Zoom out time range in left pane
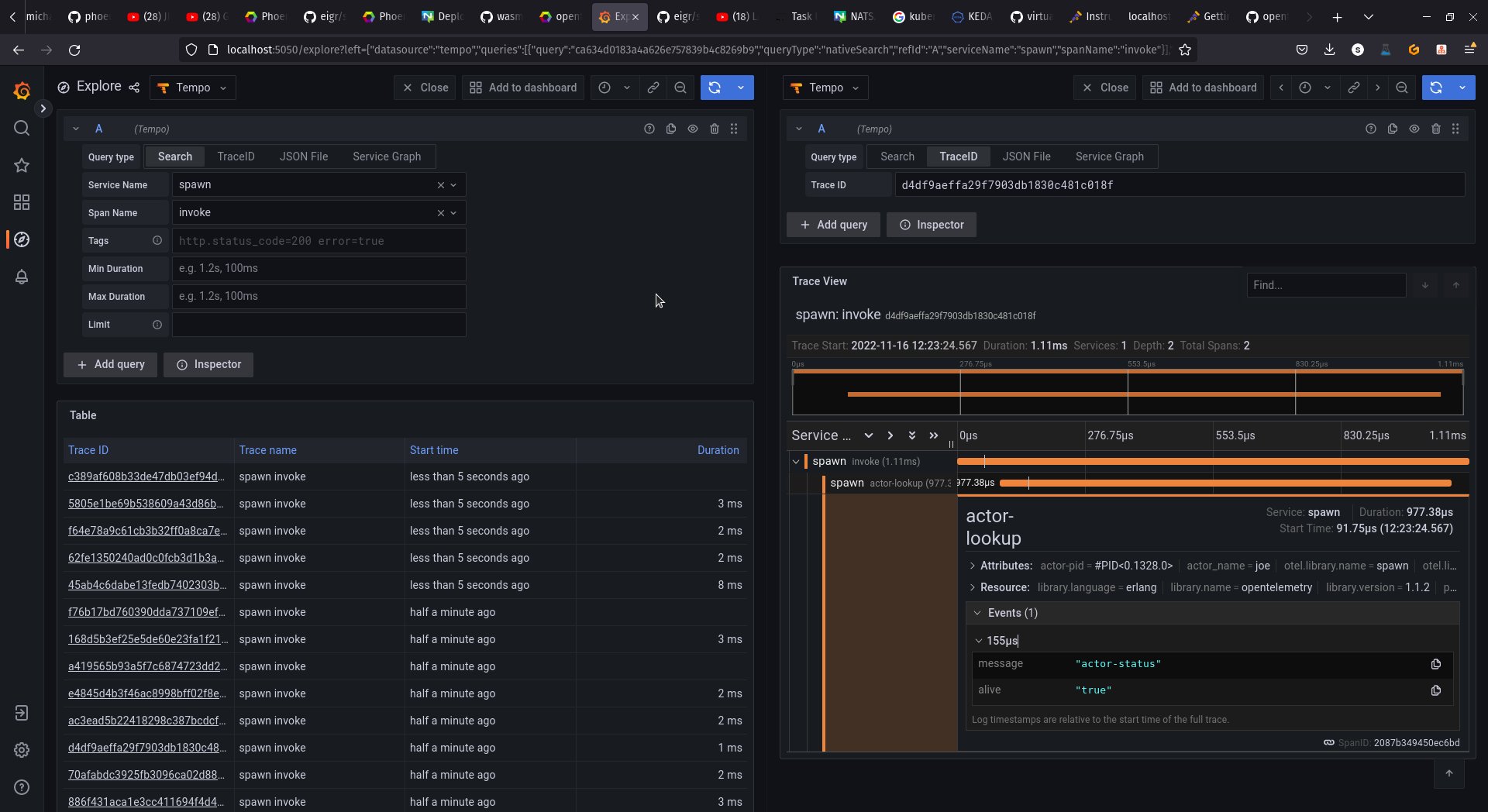 tap(680, 88)
